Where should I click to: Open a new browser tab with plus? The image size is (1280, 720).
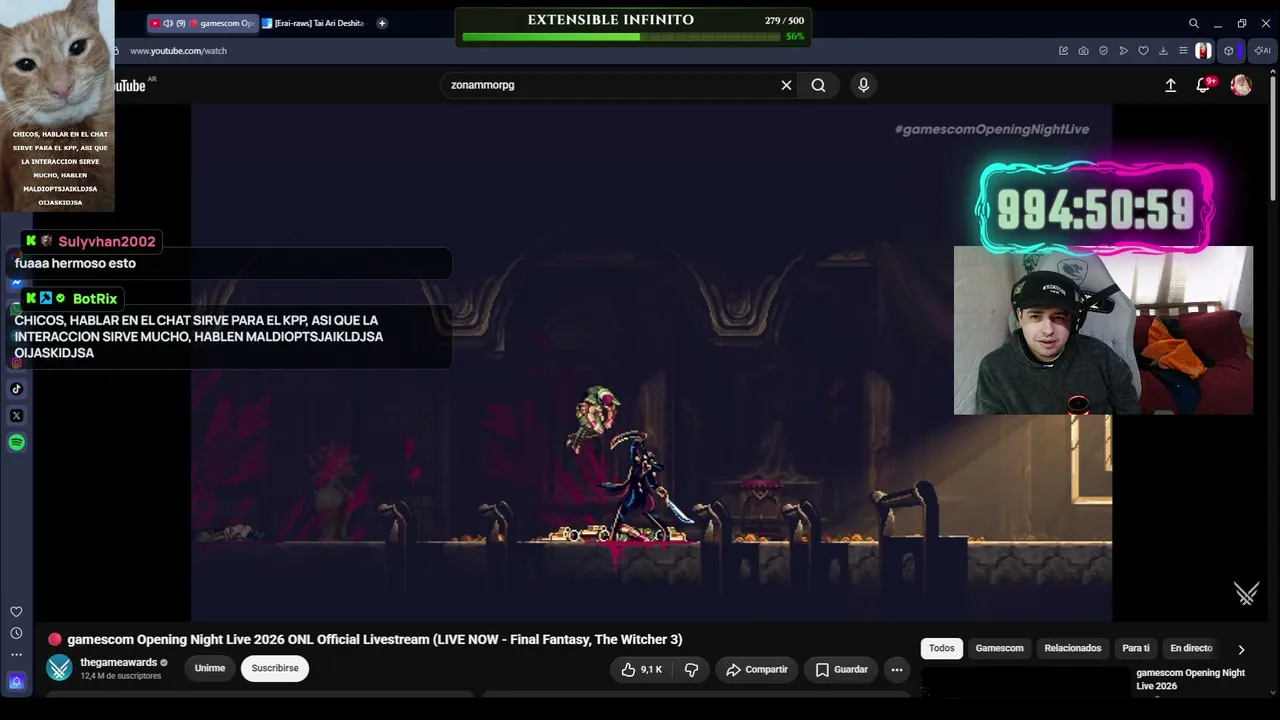(382, 23)
